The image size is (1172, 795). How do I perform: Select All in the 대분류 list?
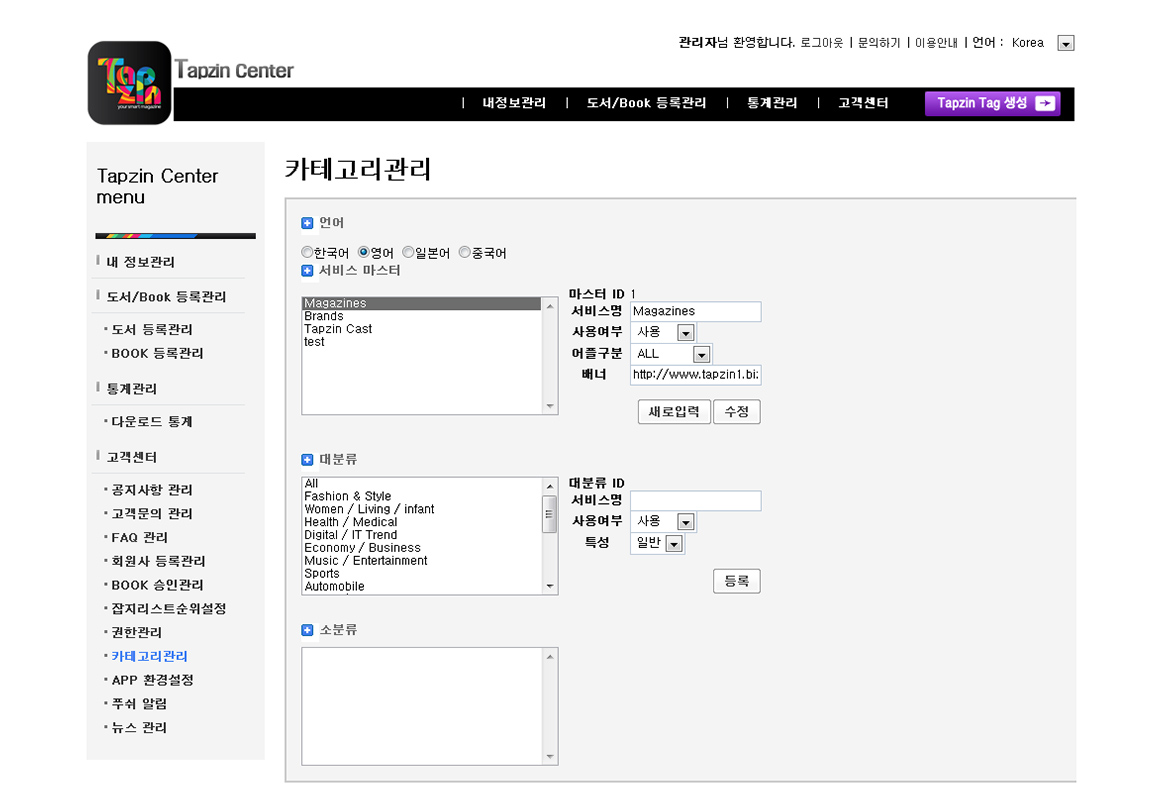click(x=422, y=483)
